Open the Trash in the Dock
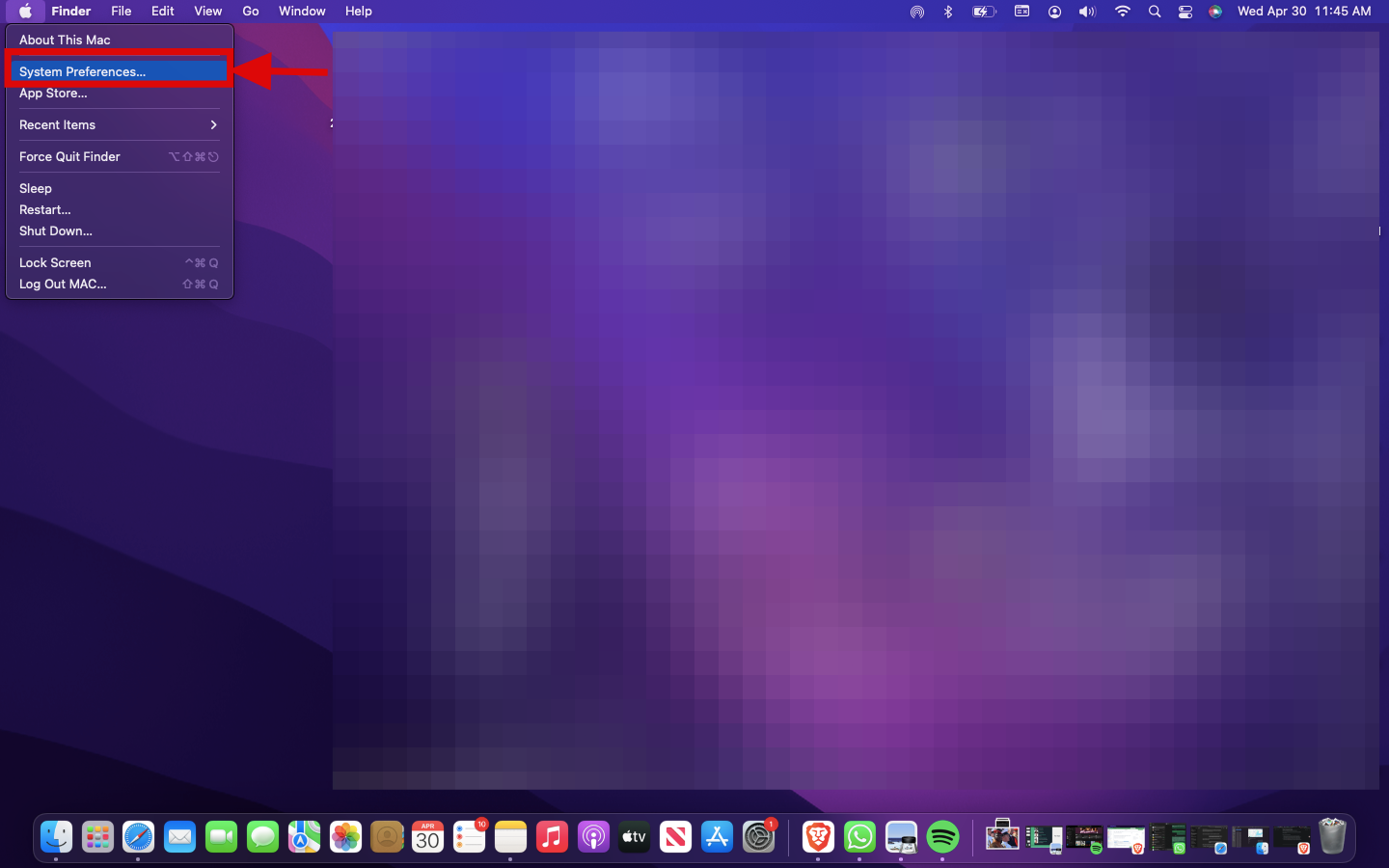The height and width of the screenshot is (868, 1389). (1332, 836)
